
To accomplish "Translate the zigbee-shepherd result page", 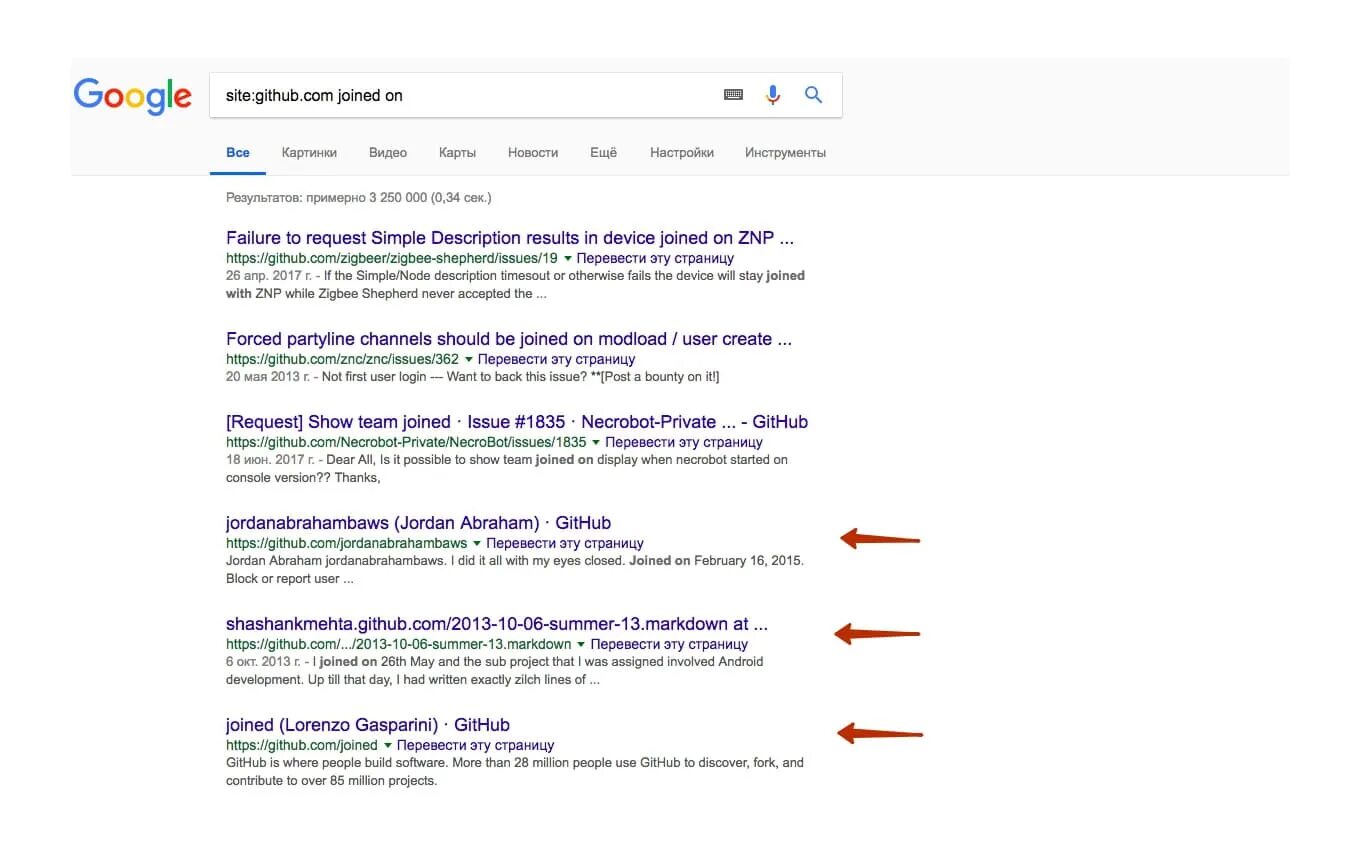I will [x=655, y=258].
